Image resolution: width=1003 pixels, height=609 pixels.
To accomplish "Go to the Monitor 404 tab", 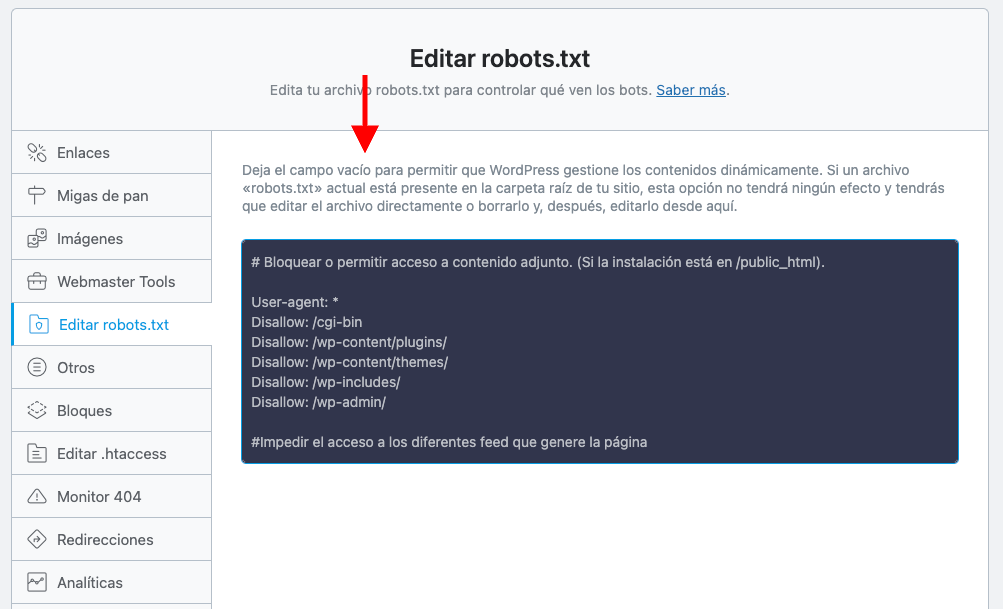I will click(x=111, y=496).
